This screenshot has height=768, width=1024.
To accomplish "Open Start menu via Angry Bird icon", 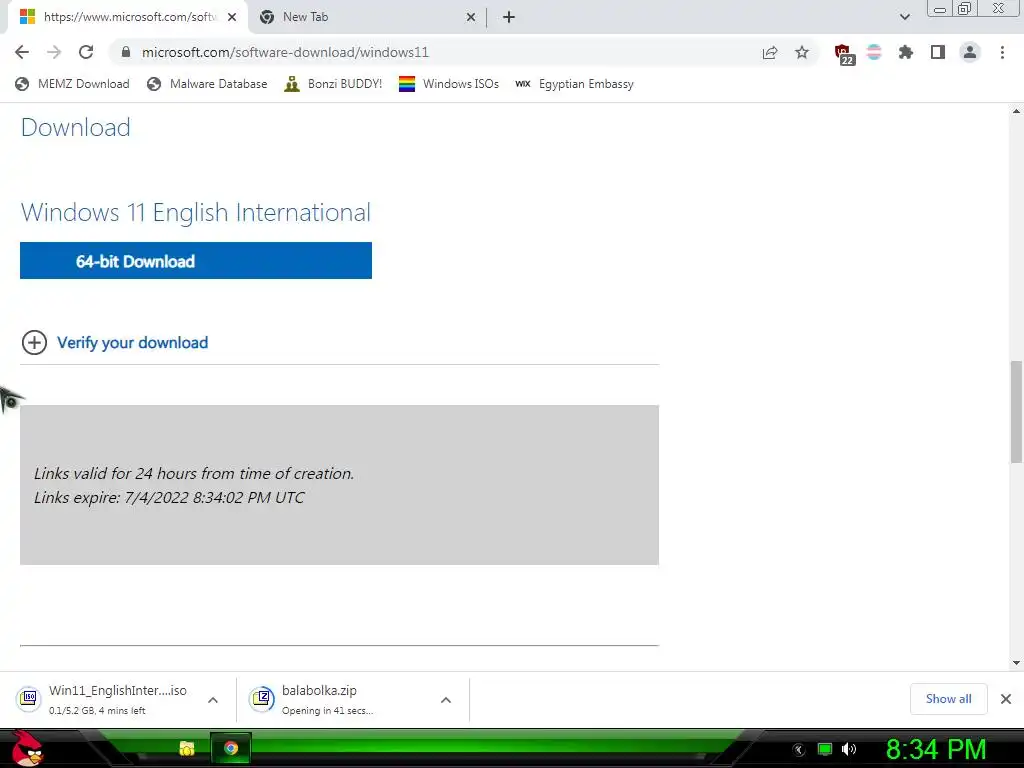I will point(27,748).
